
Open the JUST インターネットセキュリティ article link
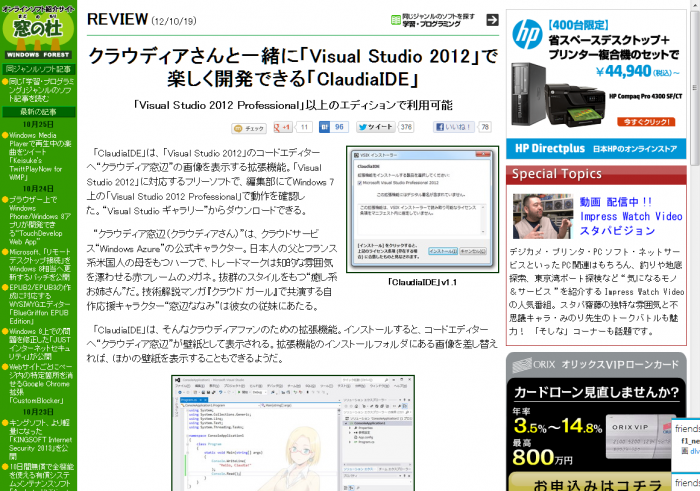(x=39, y=344)
